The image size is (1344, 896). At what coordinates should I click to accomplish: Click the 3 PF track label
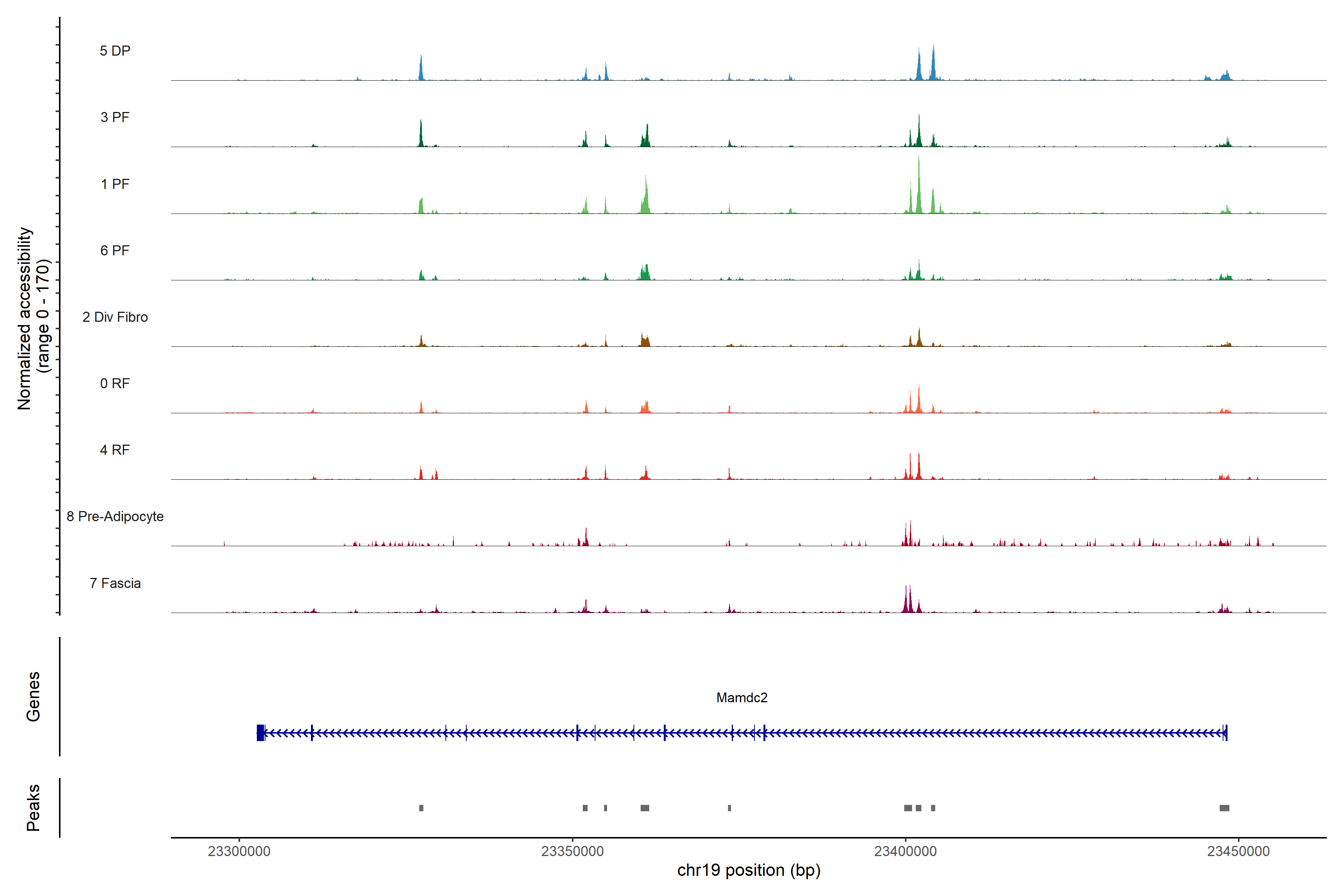(x=115, y=117)
